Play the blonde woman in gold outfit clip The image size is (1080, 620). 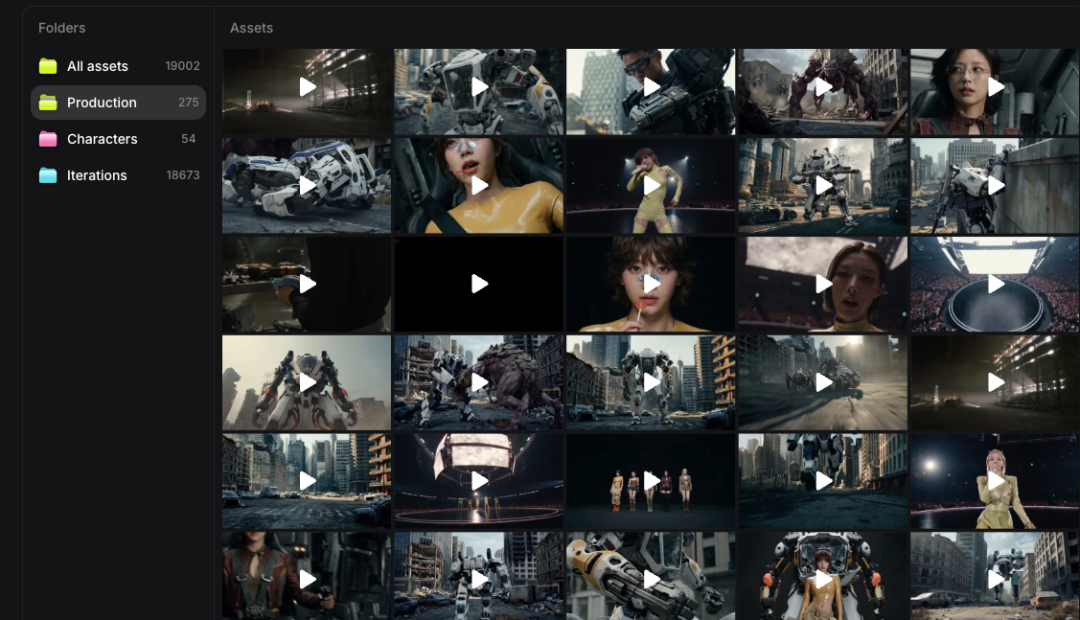995,481
